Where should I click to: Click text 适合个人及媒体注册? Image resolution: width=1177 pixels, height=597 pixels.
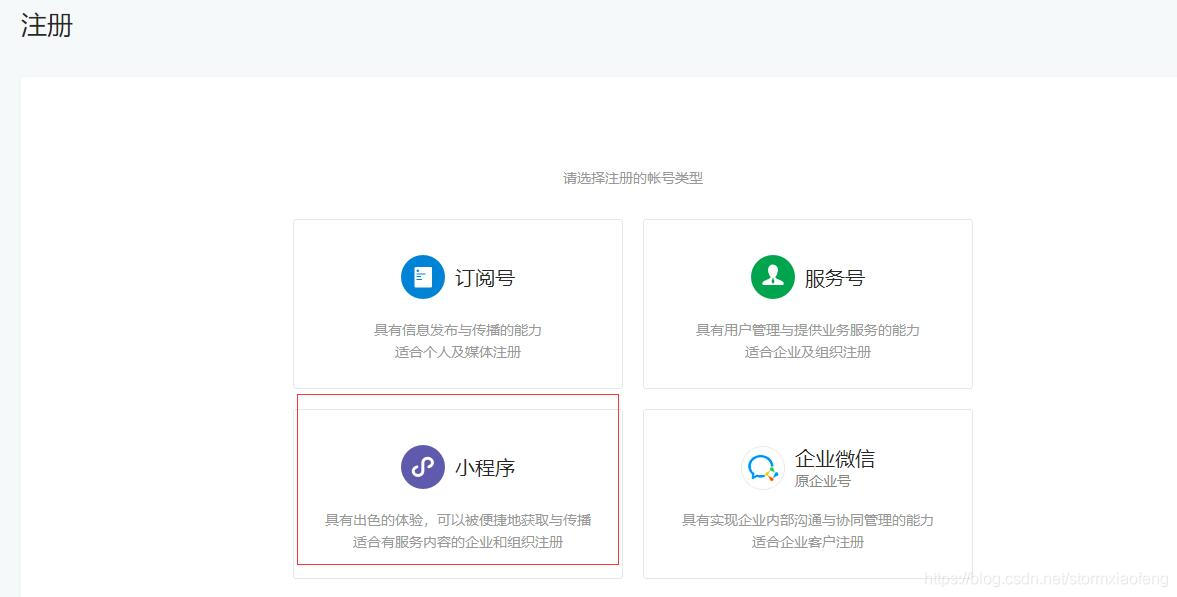click(x=458, y=352)
